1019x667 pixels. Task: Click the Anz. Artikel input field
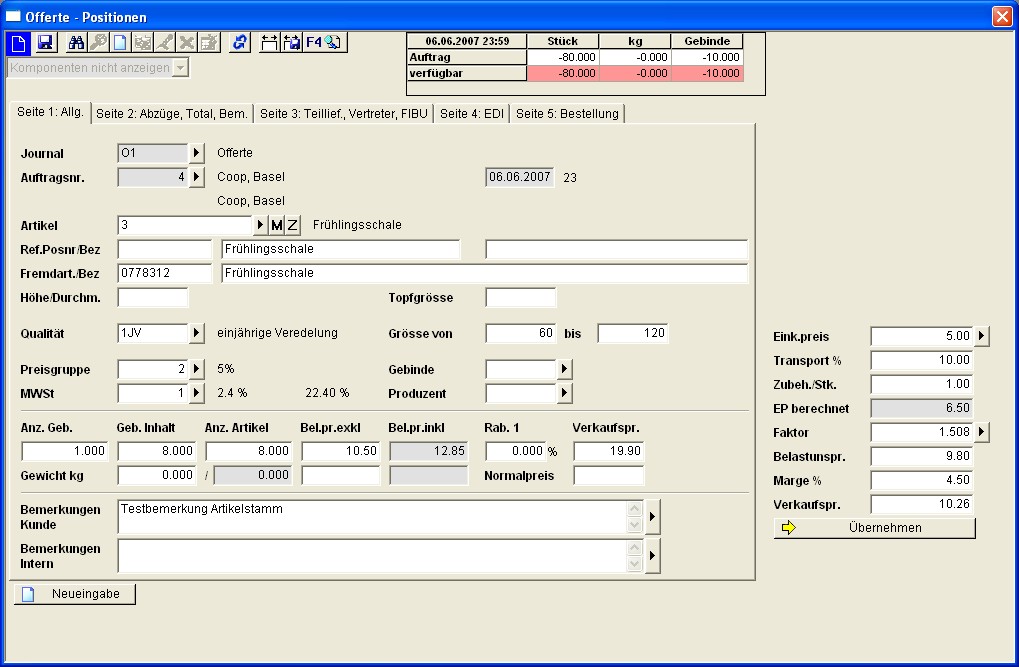[249, 451]
